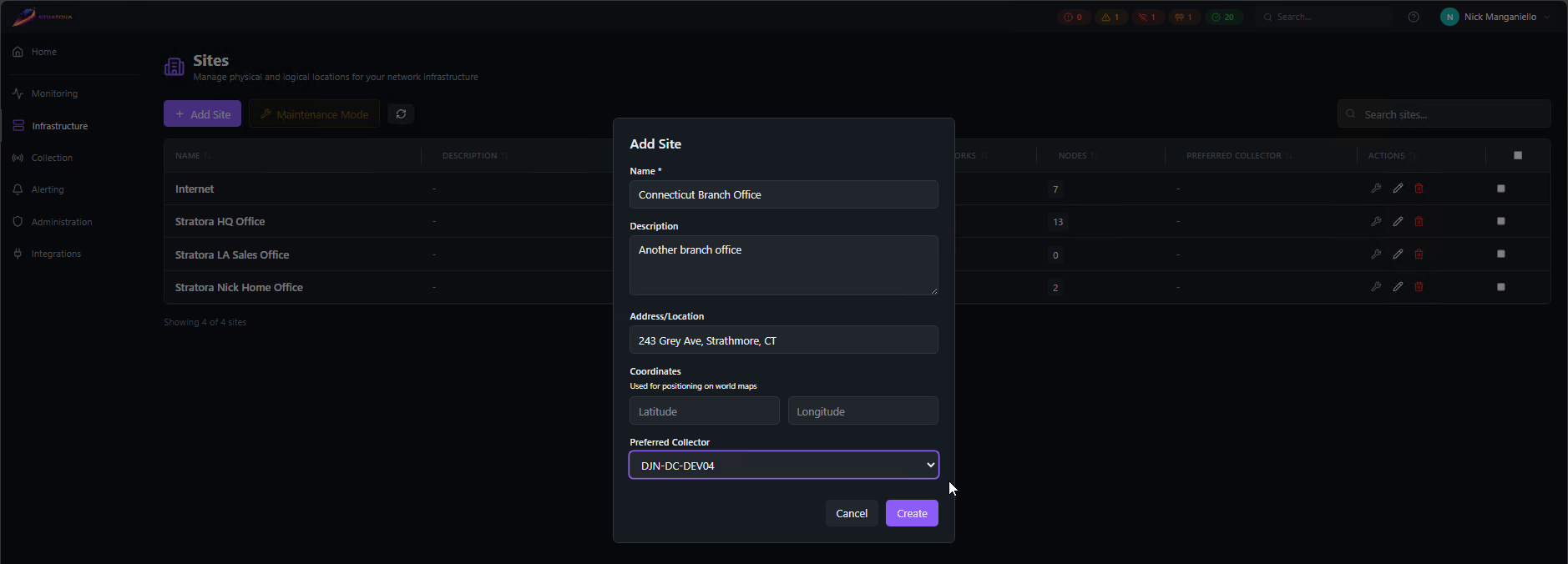The width and height of the screenshot is (1568, 564).
Task: Sort table by the Name column header
Action: [x=193, y=155]
